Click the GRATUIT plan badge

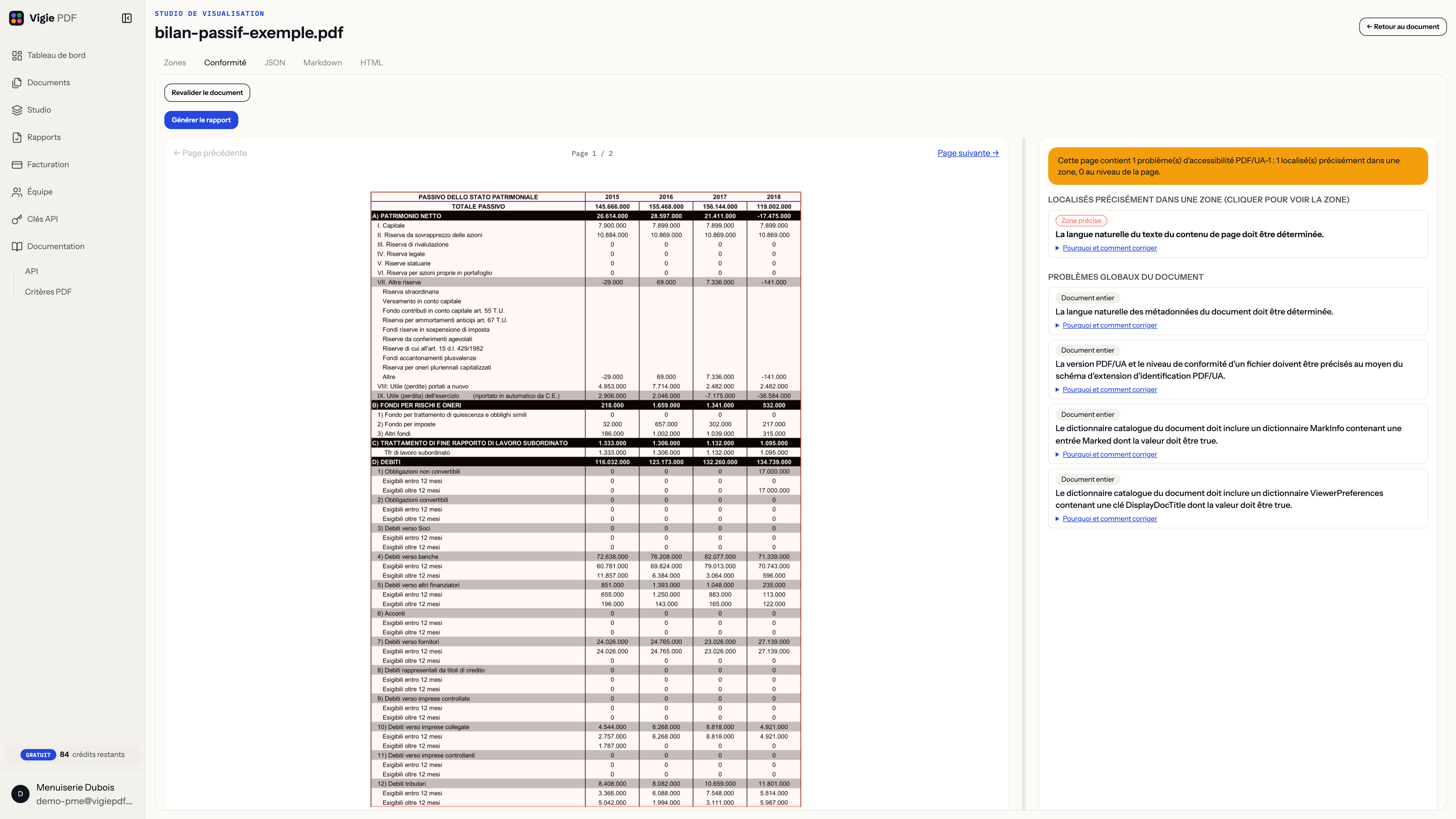[x=38, y=755]
